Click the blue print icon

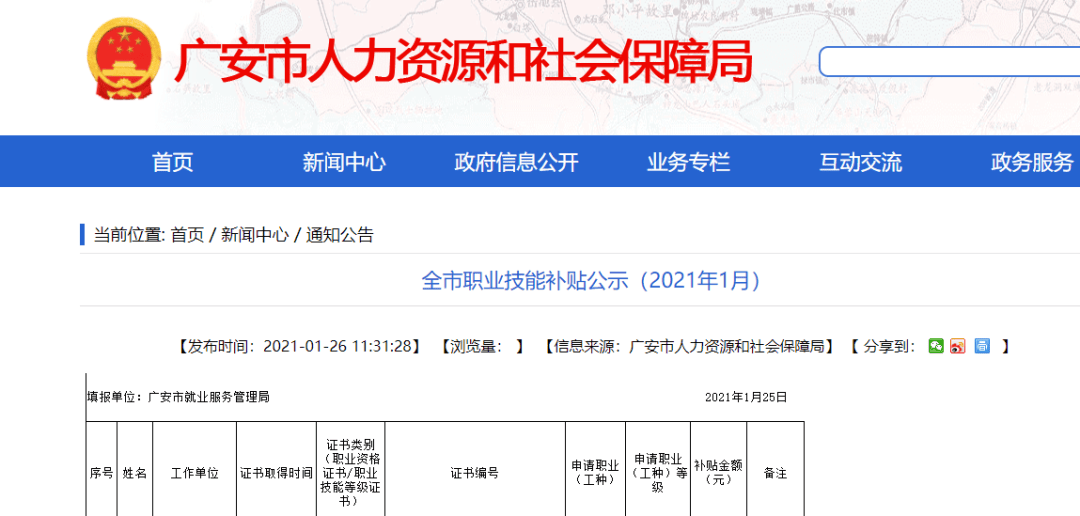click(x=982, y=346)
